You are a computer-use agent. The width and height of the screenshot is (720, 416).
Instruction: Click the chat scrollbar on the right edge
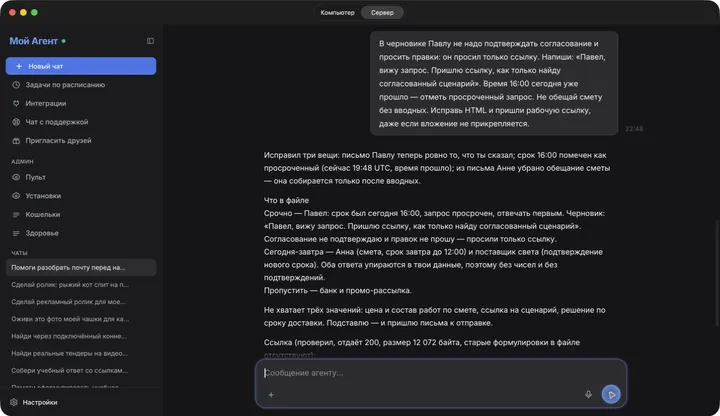(x=717, y=271)
